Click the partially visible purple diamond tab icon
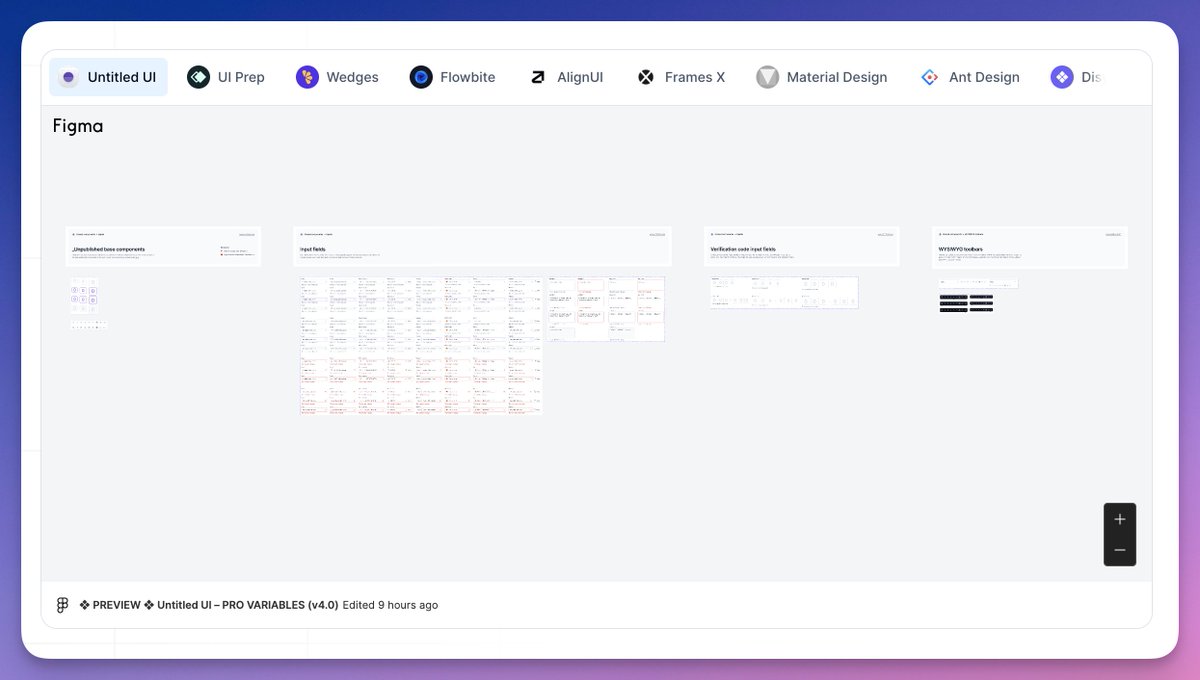 [1062, 77]
